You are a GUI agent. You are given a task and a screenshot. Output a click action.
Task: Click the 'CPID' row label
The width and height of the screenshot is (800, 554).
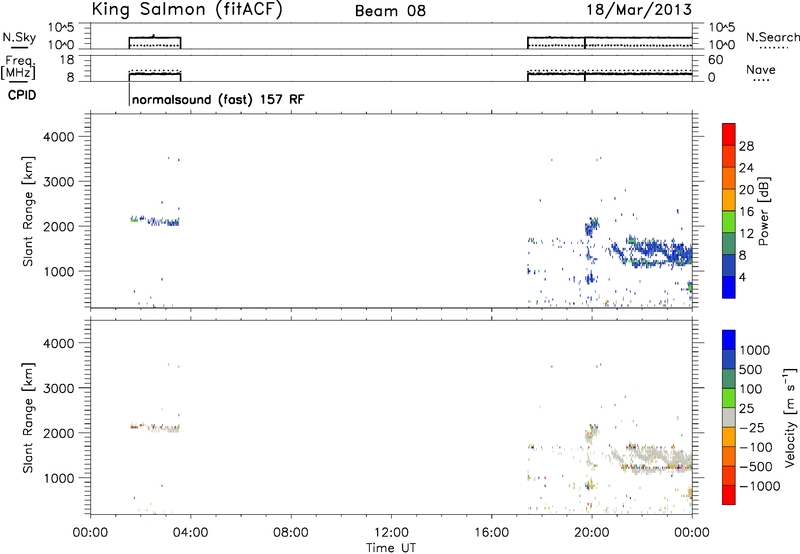(22, 95)
